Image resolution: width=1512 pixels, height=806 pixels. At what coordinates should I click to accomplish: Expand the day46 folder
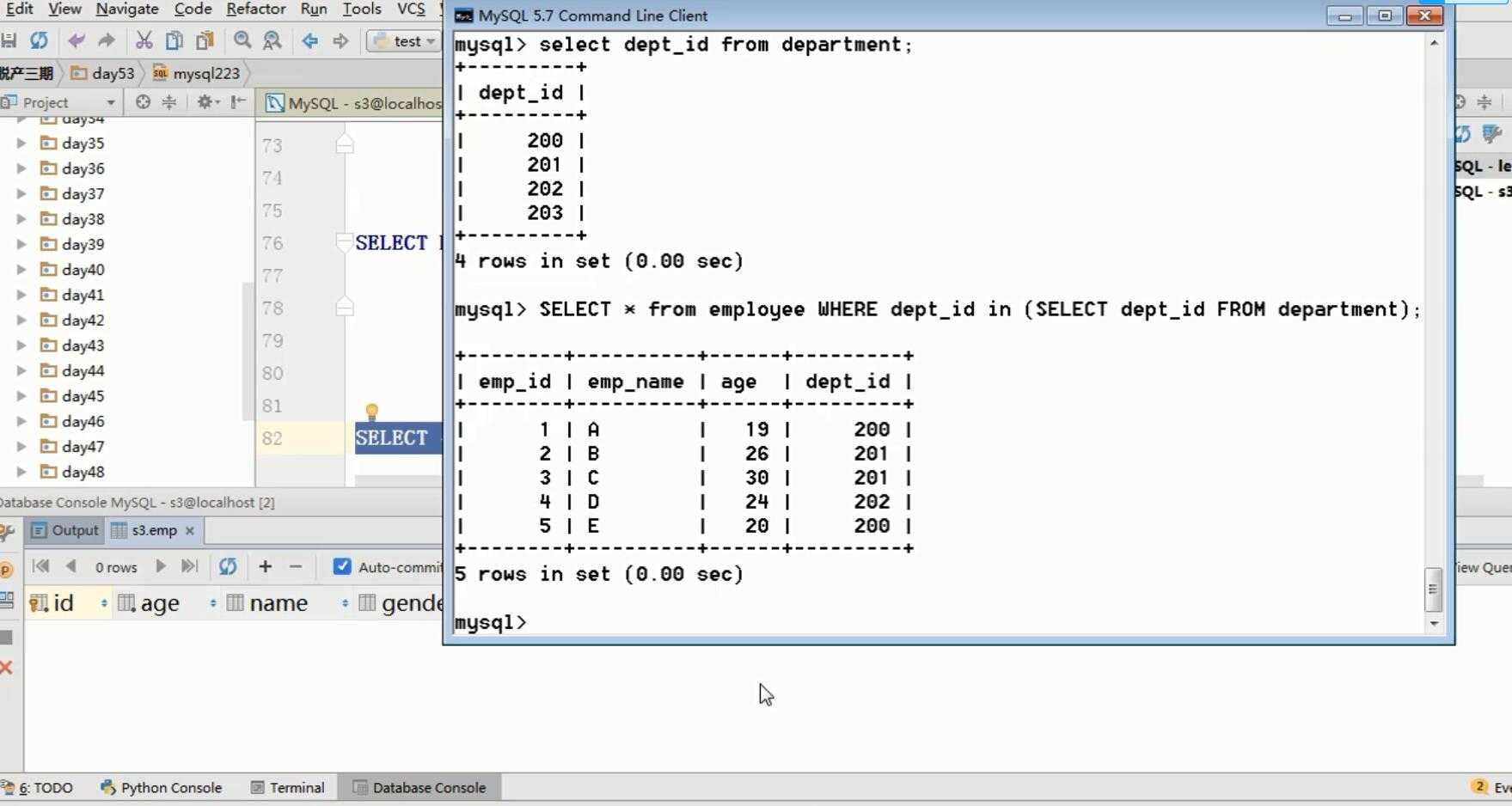[21, 421]
